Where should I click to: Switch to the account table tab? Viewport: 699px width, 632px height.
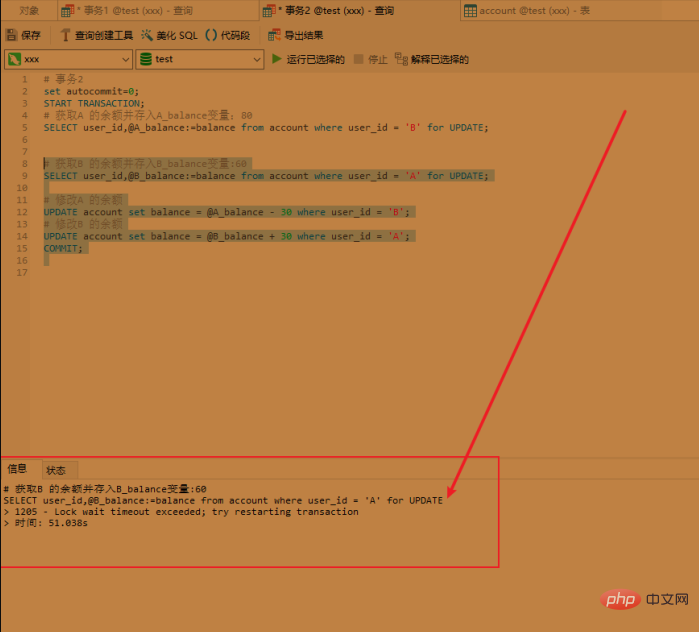pyautogui.click(x=526, y=11)
